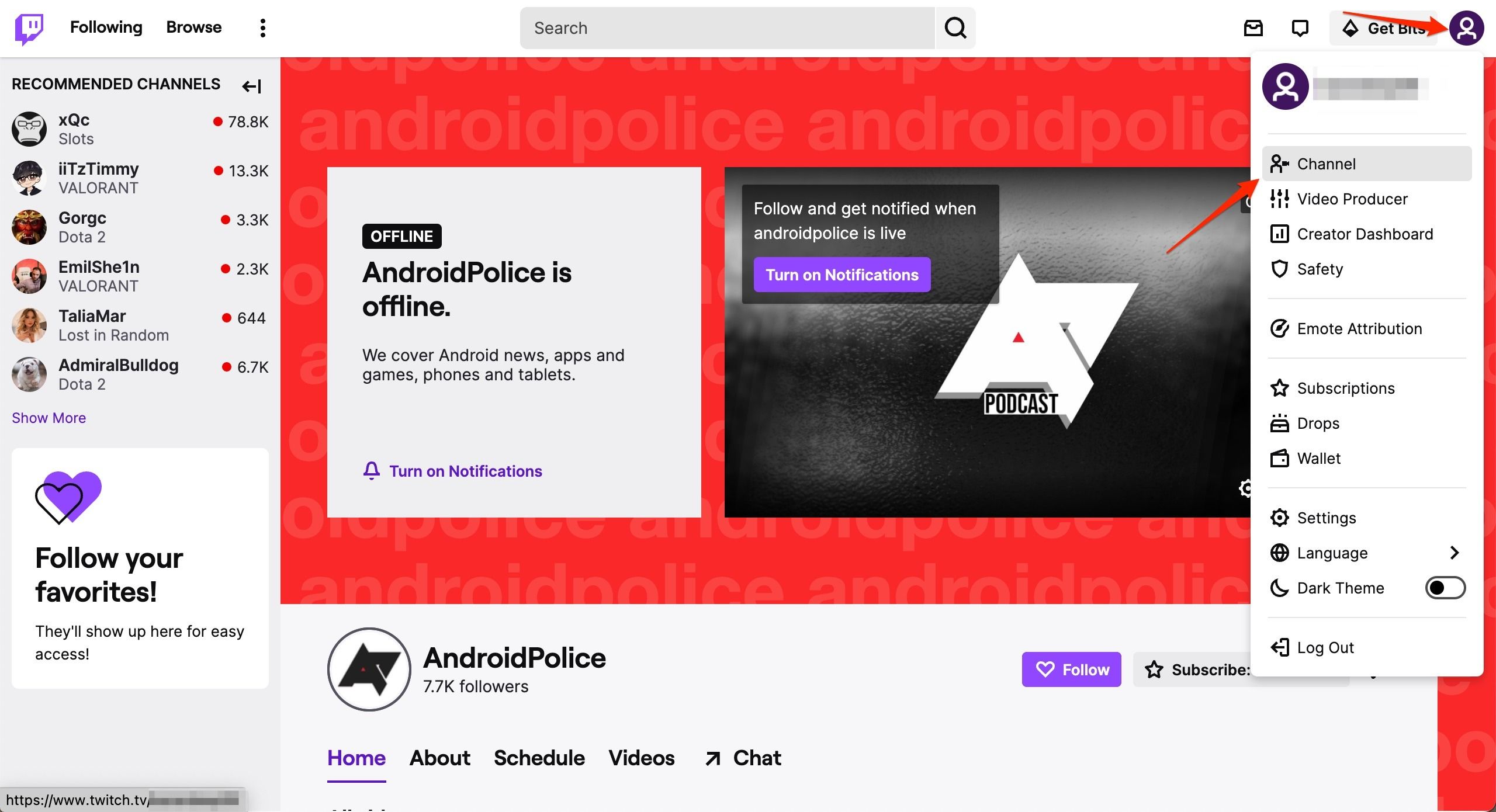1496x812 pixels.
Task: Click the Log Out option
Action: coord(1325,647)
